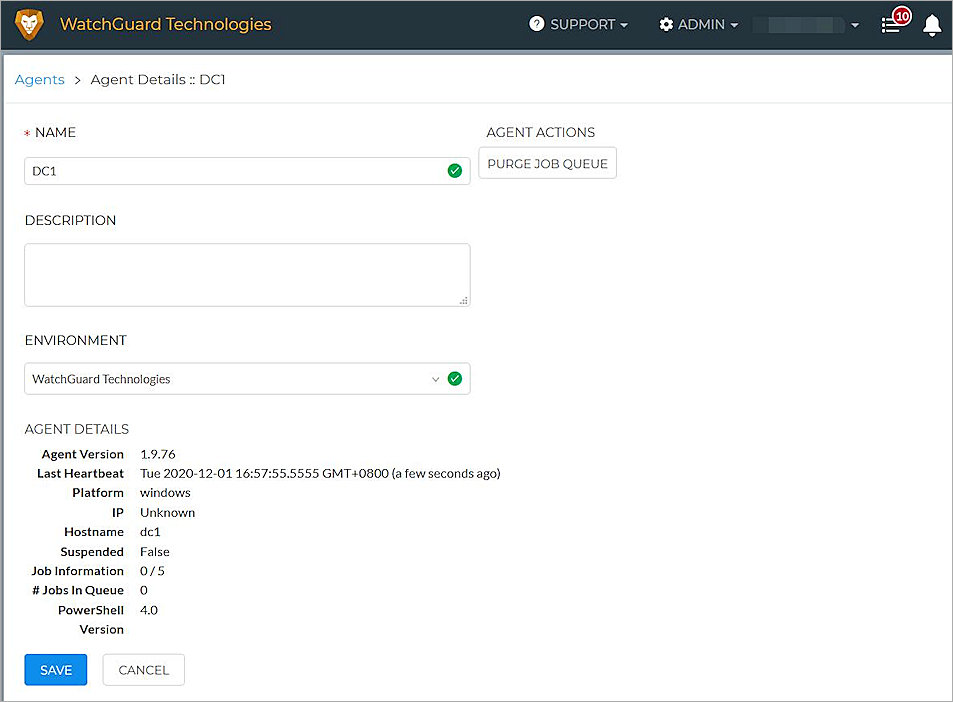Cancel editing the agent
This screenshot has height=702, width=953.
point(144,670)
